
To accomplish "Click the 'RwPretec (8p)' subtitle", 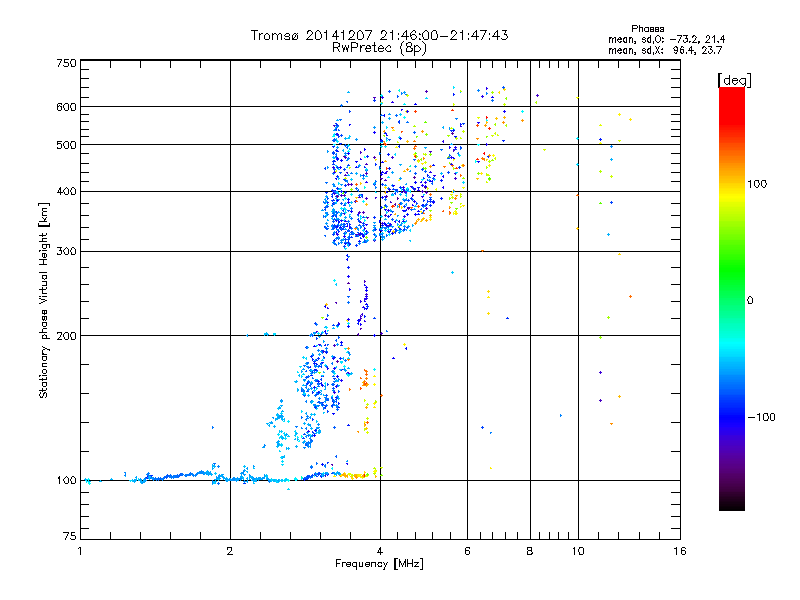I will 379,48.
